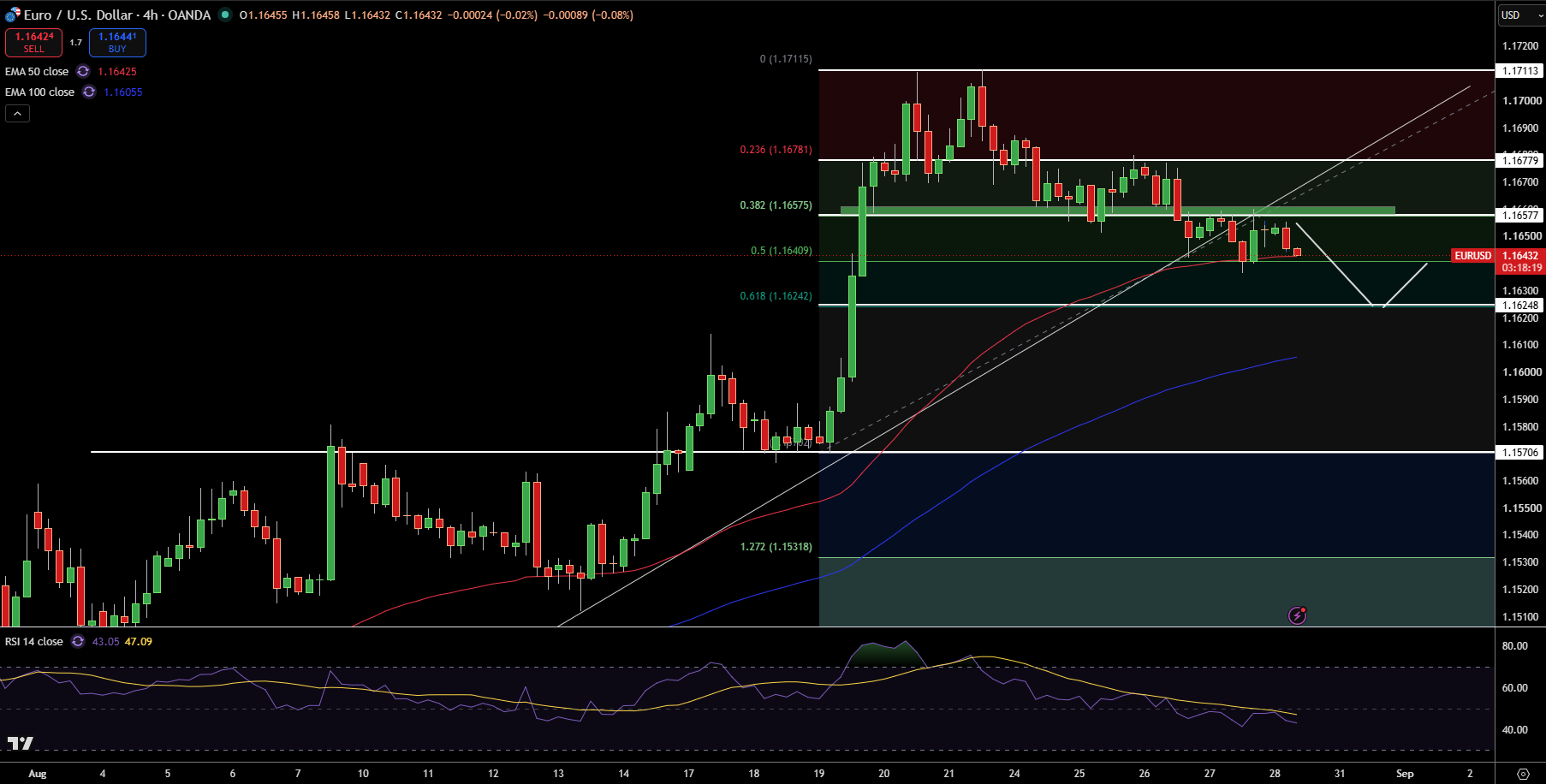Click the green market status dot

pyautogui.click(x=225, y=15)
